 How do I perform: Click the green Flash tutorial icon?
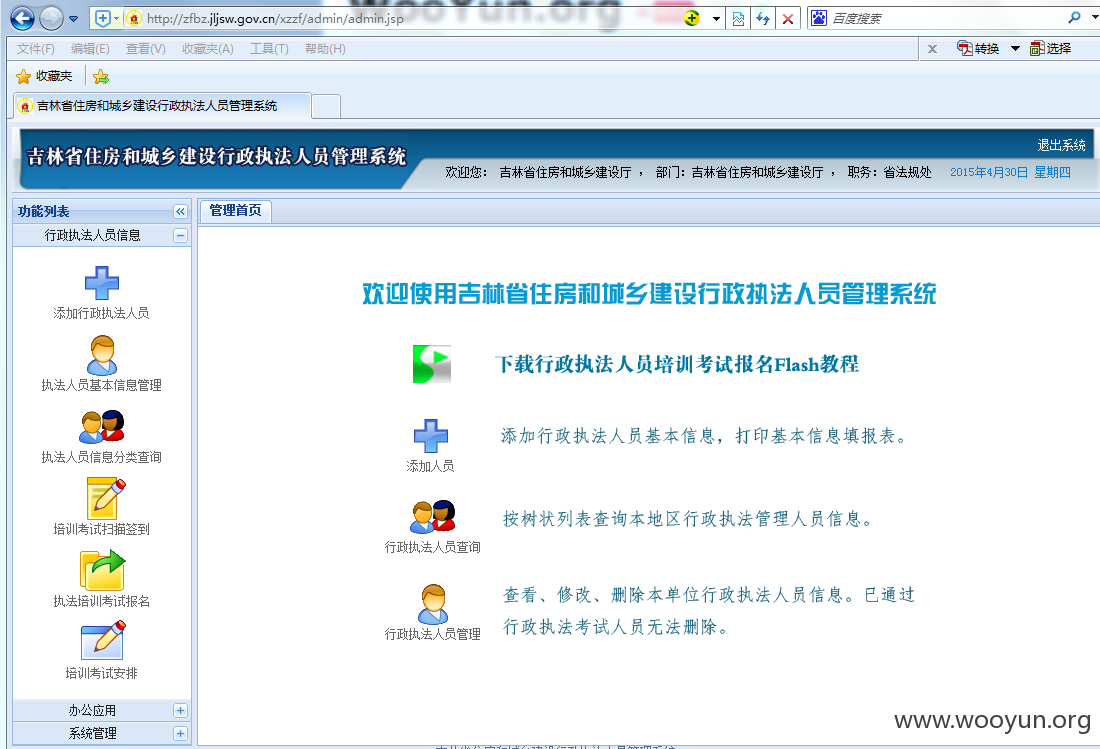pos(431,364)
